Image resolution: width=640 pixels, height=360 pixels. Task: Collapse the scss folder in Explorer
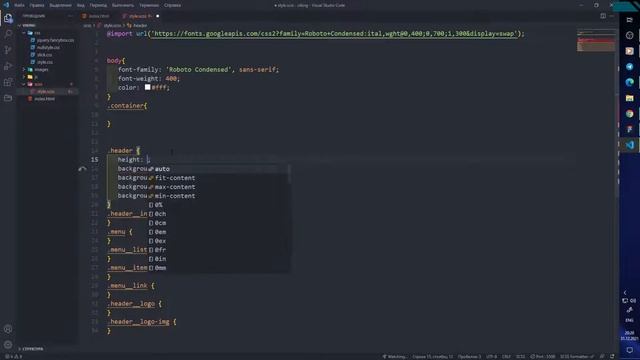tap(24, 84)
